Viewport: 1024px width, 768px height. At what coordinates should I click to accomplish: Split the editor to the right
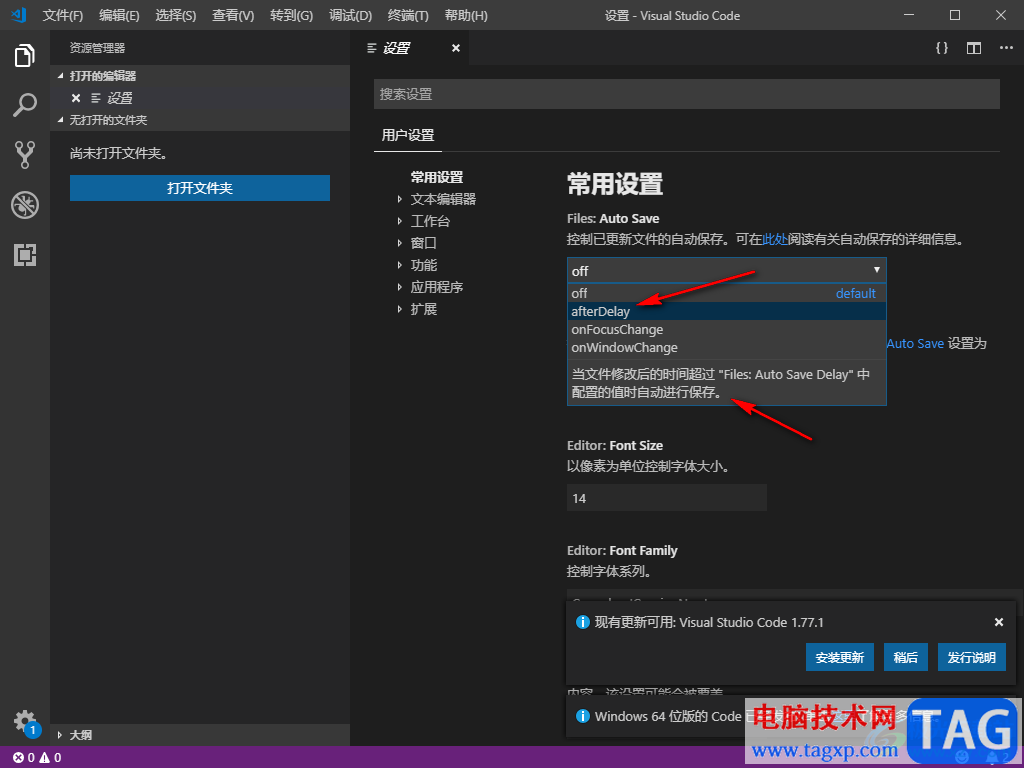[974, 48]
